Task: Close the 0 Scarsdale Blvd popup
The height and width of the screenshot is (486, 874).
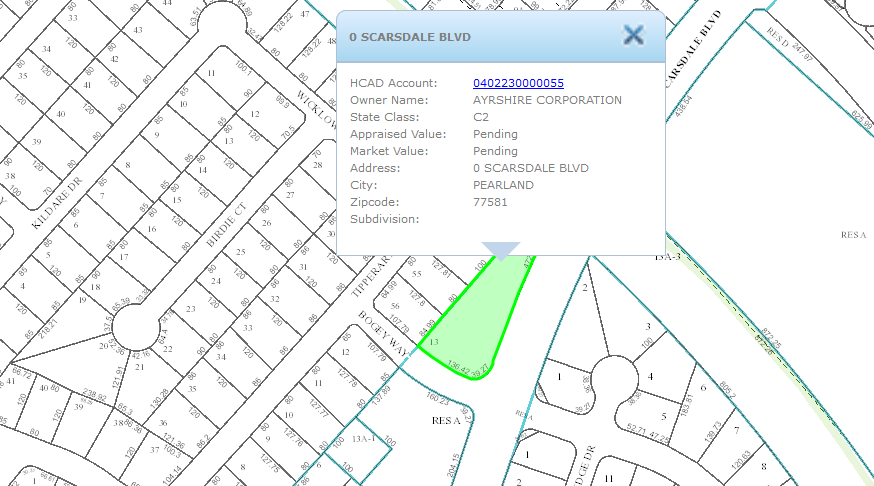Action: coord(633,36)
